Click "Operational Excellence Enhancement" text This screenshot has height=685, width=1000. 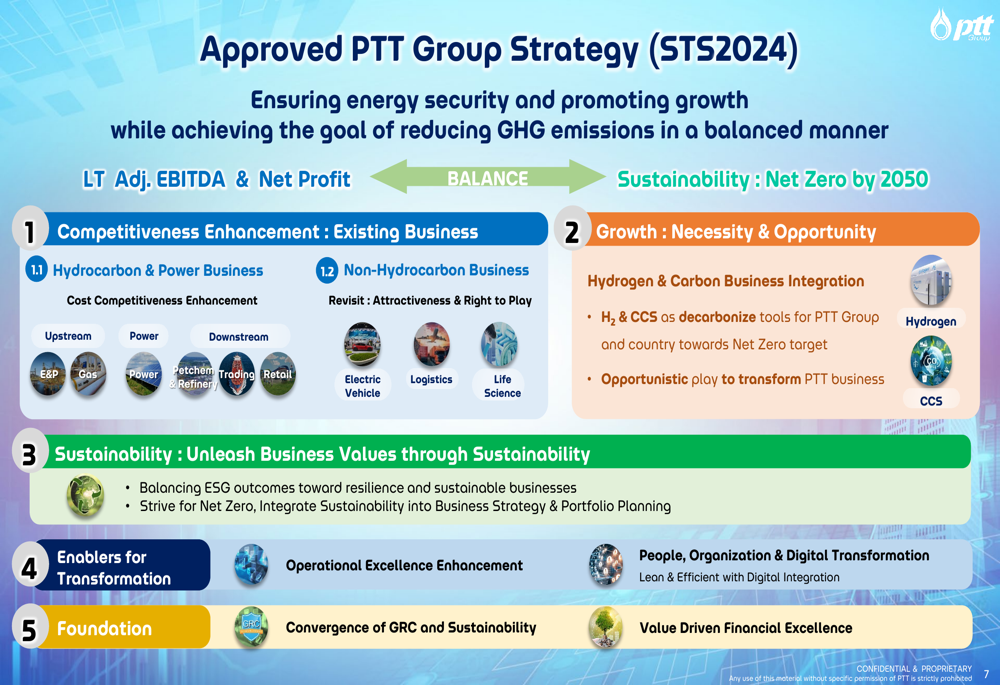[404, 566]
